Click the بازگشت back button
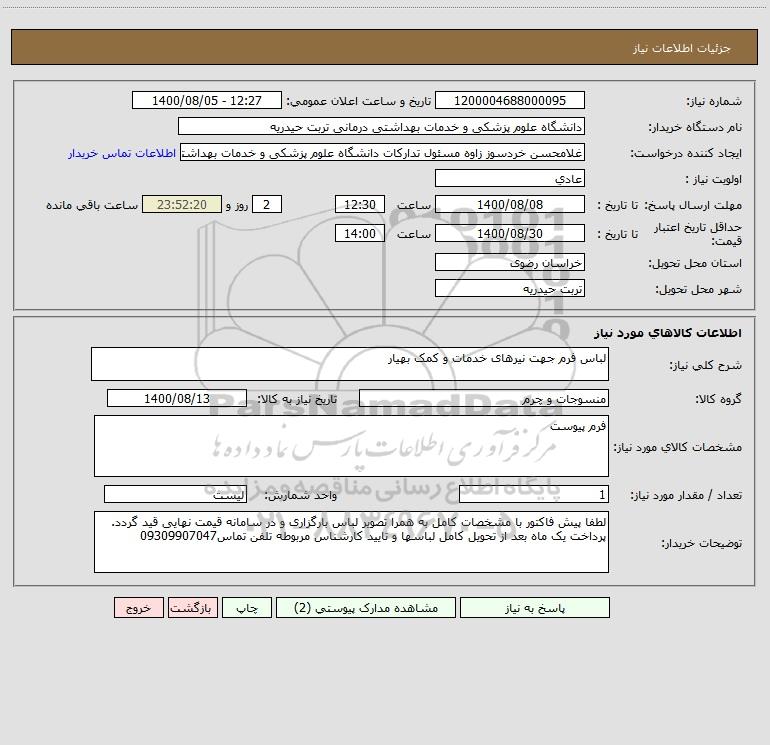Image resolution: width=770 pixels, height=745 pixels. tap(192, 608)
